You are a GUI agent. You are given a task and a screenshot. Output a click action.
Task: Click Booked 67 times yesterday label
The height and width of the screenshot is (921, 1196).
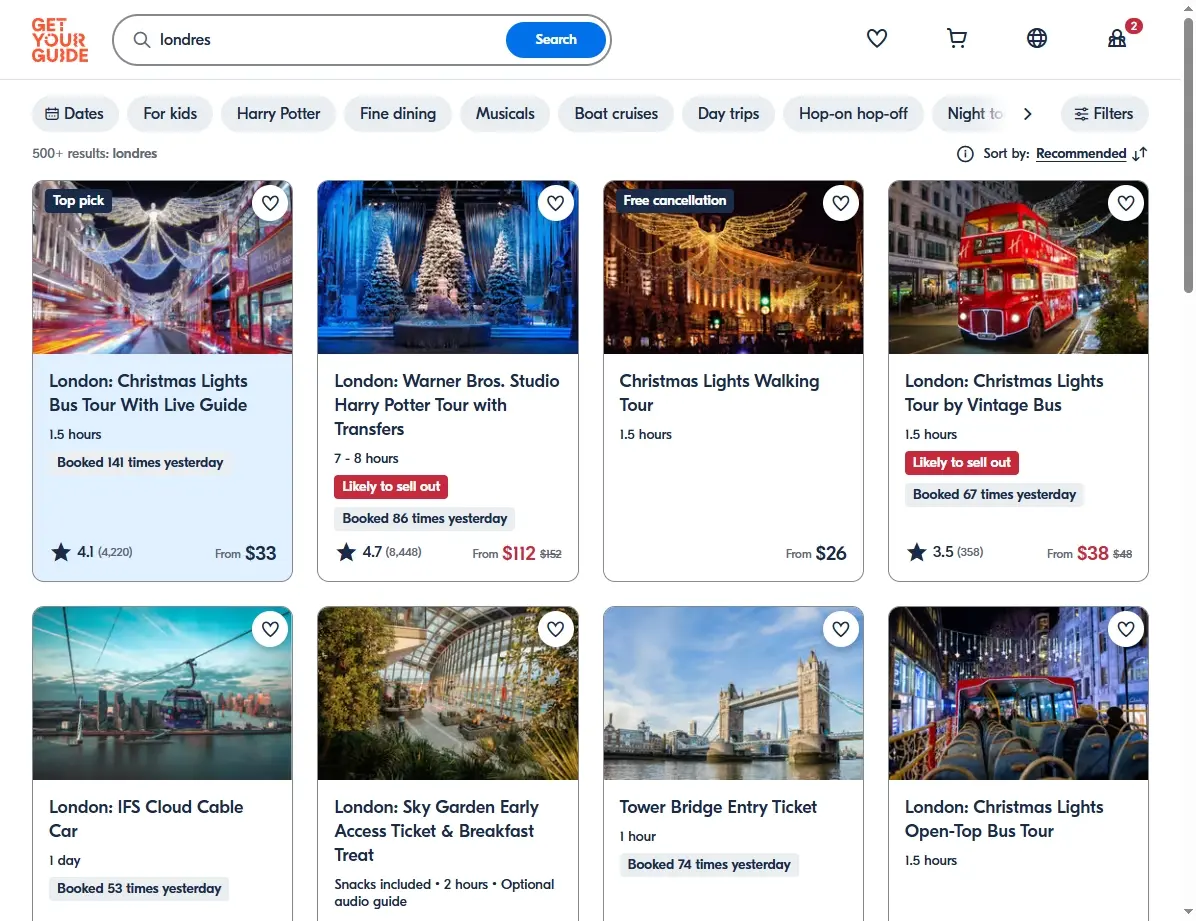994,494
